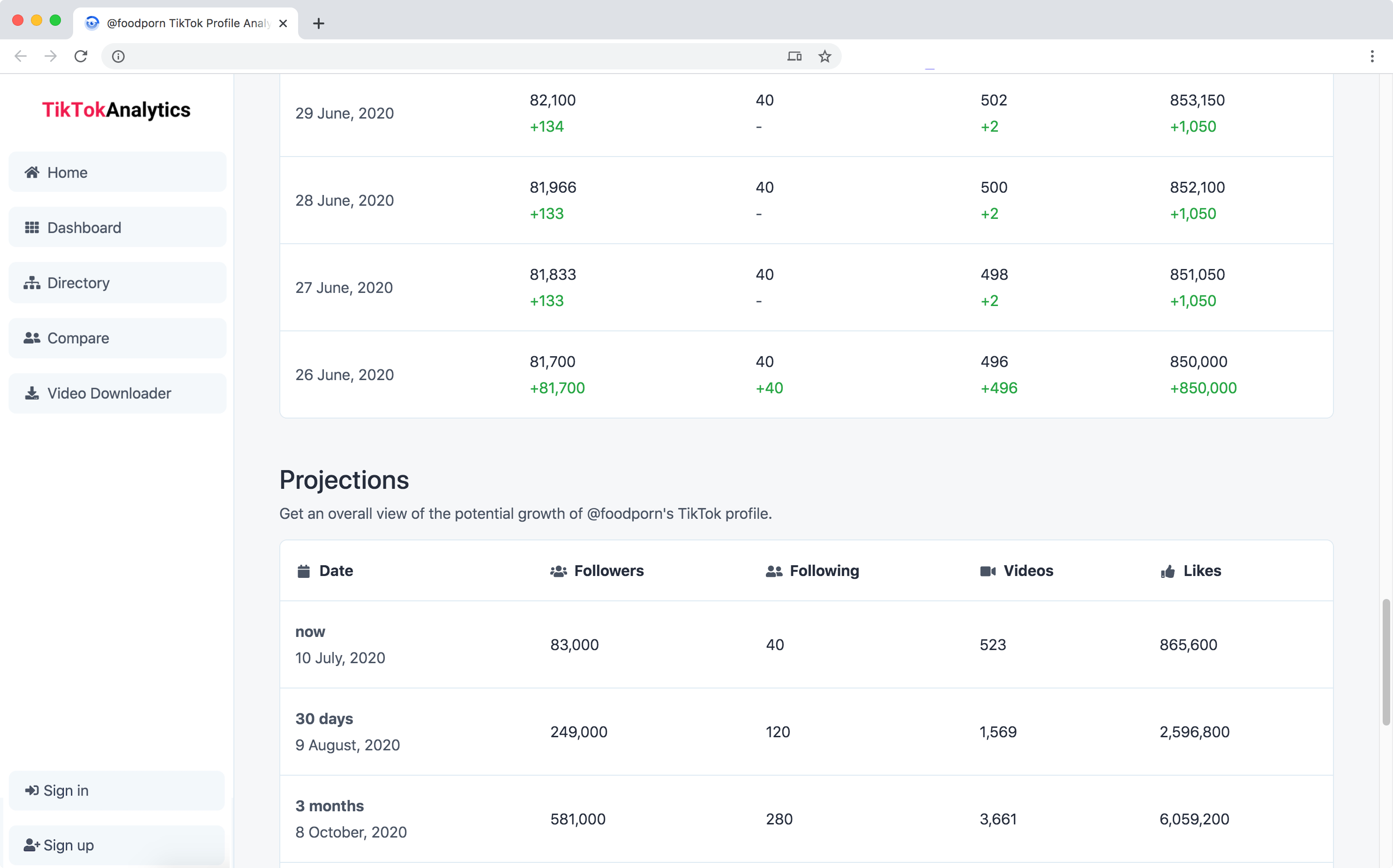
Task: Go back with the back arrow
Action: point(21,56)
